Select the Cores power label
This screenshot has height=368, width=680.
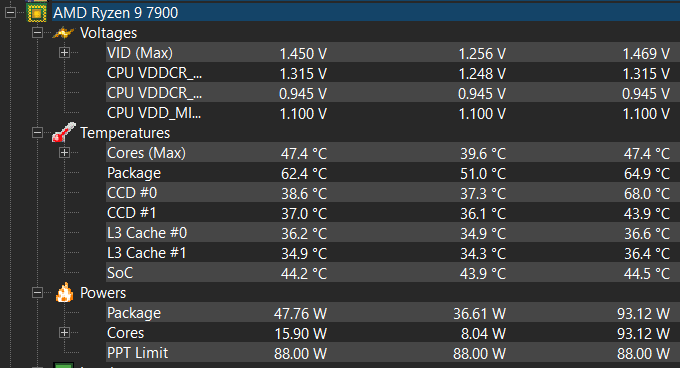[x=125, y=333]
